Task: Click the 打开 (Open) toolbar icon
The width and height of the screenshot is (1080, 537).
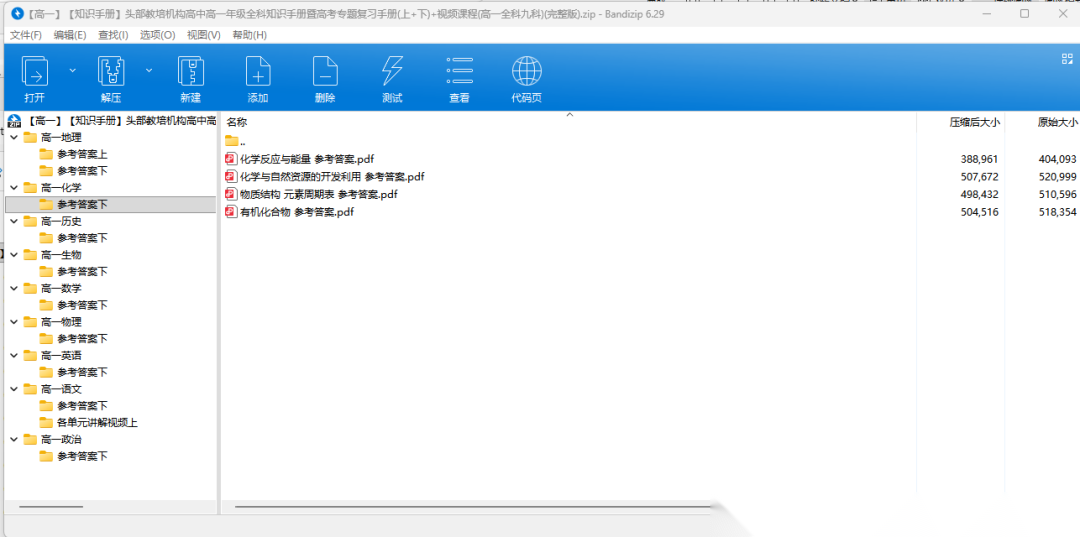Action: (35, 73)
